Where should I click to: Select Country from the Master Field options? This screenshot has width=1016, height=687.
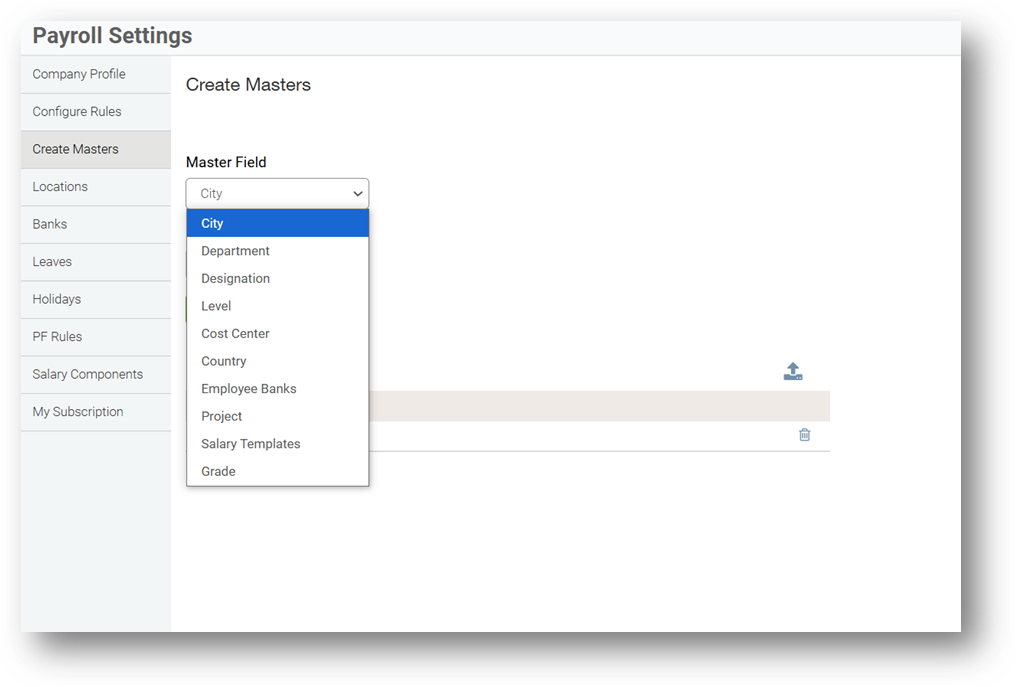coord(277,361)
